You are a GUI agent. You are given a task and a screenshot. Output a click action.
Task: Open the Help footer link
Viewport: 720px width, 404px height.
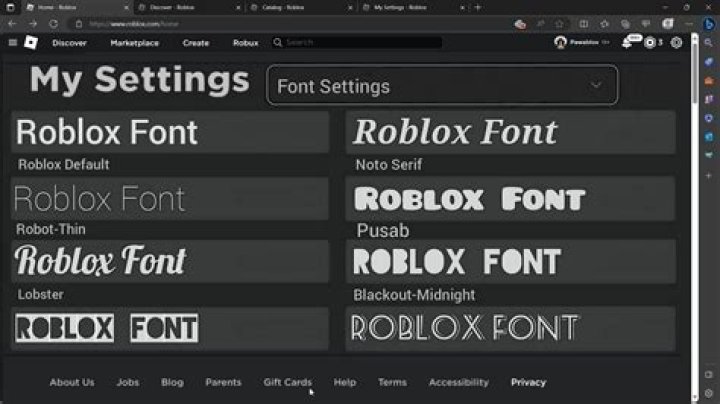pyautogui.click(x=345, y=382)
